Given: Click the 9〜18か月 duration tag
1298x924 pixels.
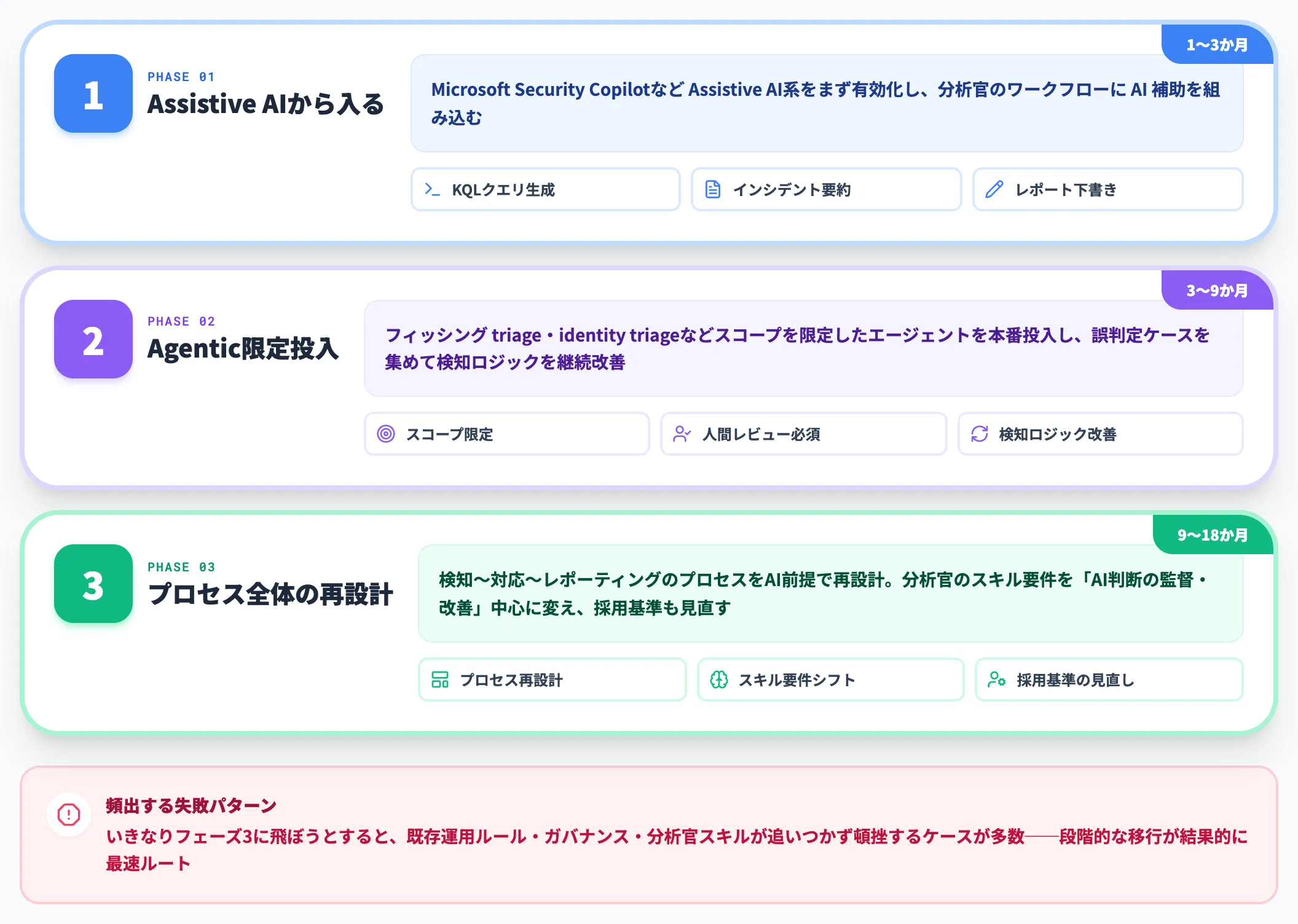Looking at the screenshot, I should [1213, 534].
